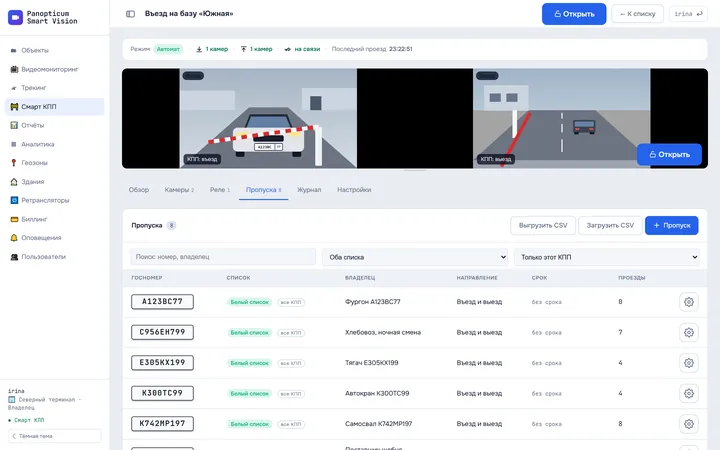Click the Panopticum Smart Vision logo

point(43,17)
